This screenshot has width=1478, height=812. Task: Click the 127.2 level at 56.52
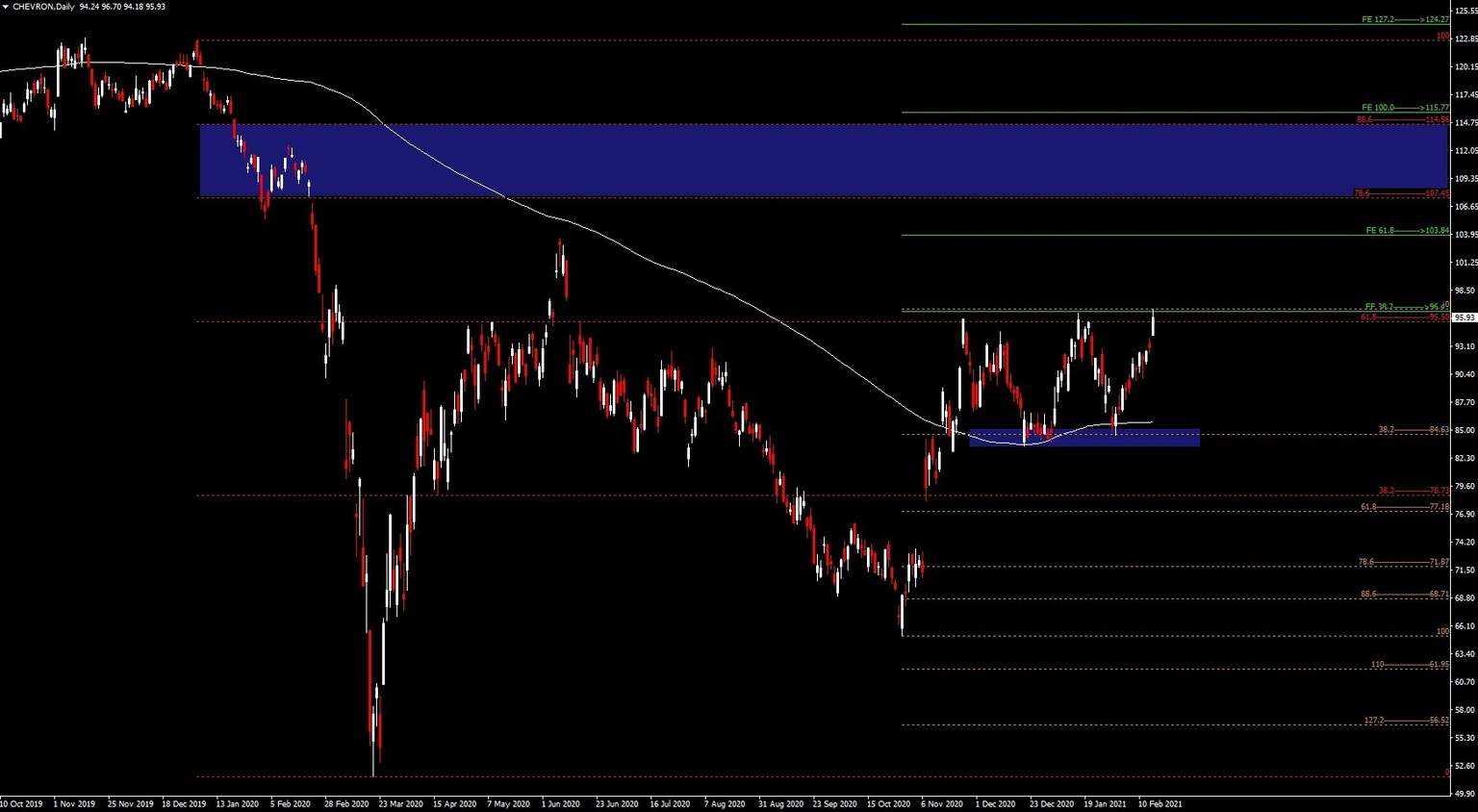pyautogui.click(x=1376, y=719)
